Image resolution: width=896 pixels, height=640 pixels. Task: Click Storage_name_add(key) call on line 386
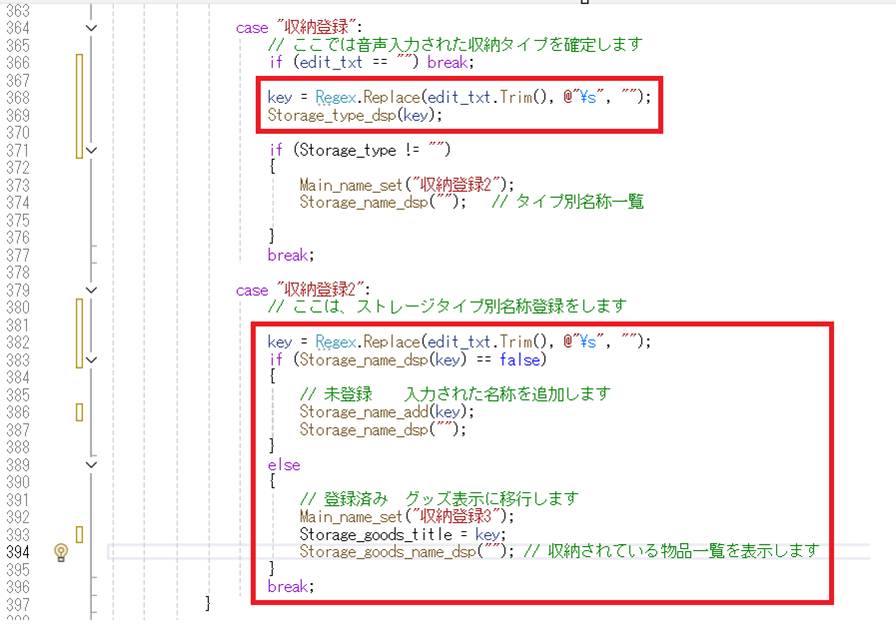381,412
